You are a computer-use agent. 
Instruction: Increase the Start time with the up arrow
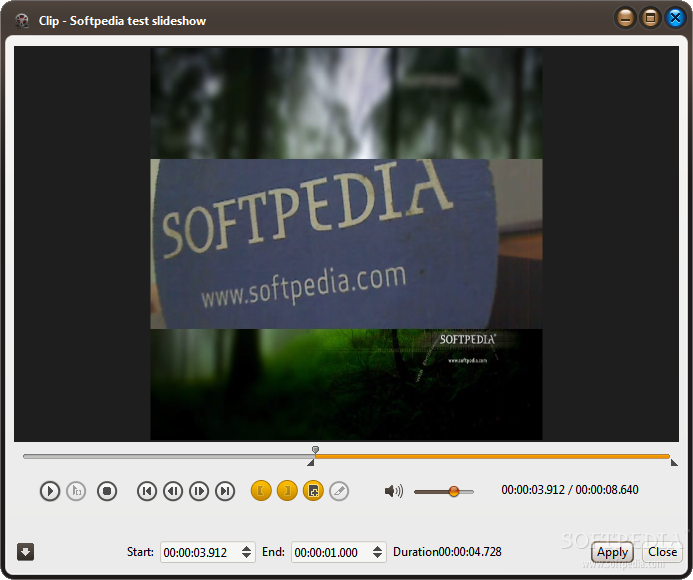click(247, 548)
